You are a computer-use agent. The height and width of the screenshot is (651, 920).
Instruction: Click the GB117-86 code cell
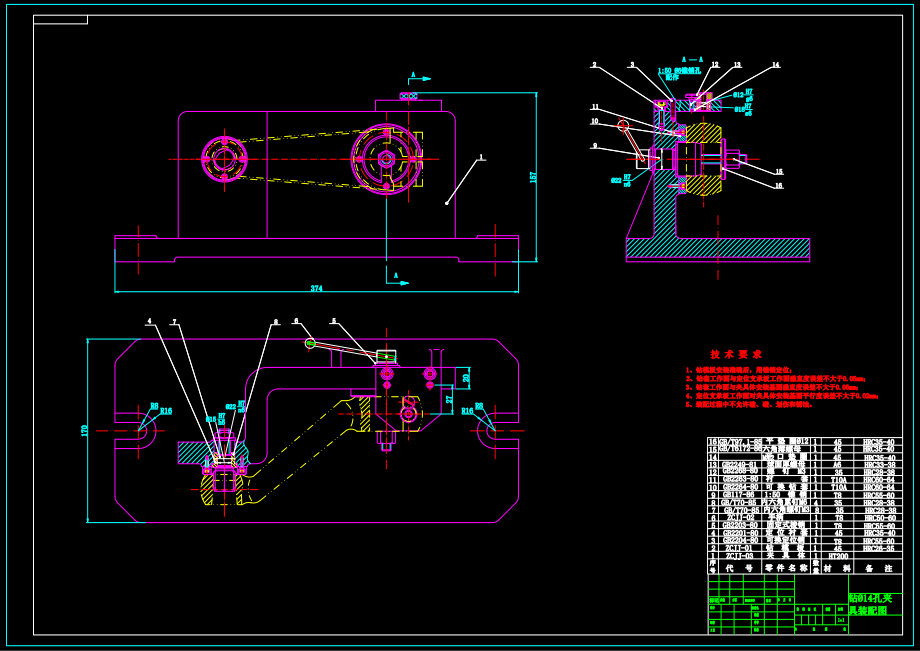coord(738,495)
